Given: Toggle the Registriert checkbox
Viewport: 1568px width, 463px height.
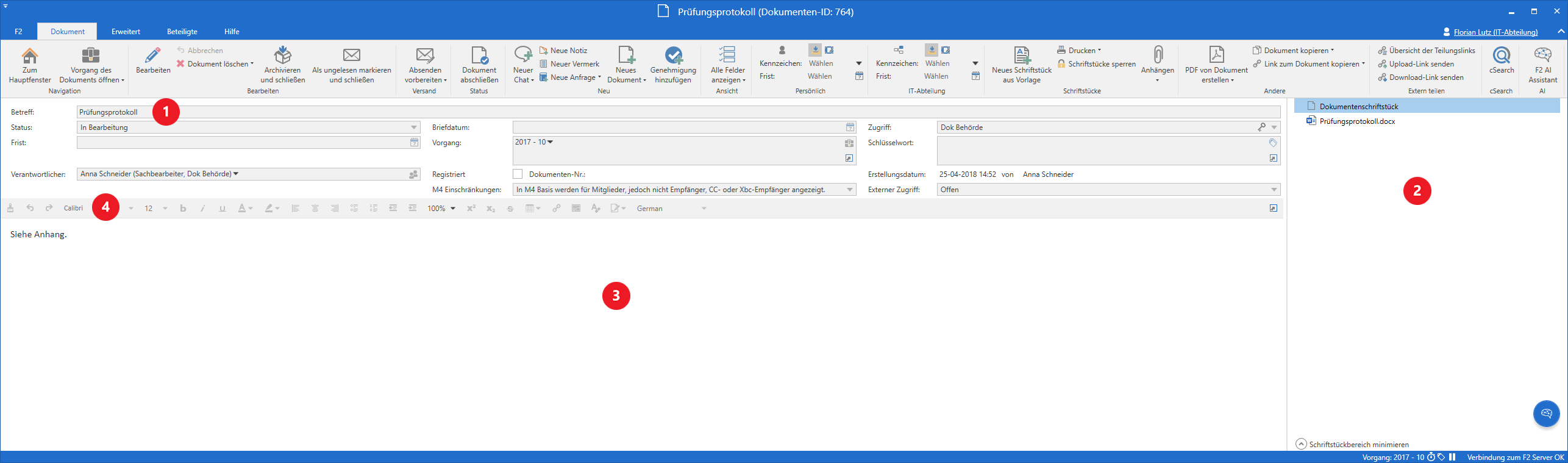Looking at the screenshot, I should (518, 174).
